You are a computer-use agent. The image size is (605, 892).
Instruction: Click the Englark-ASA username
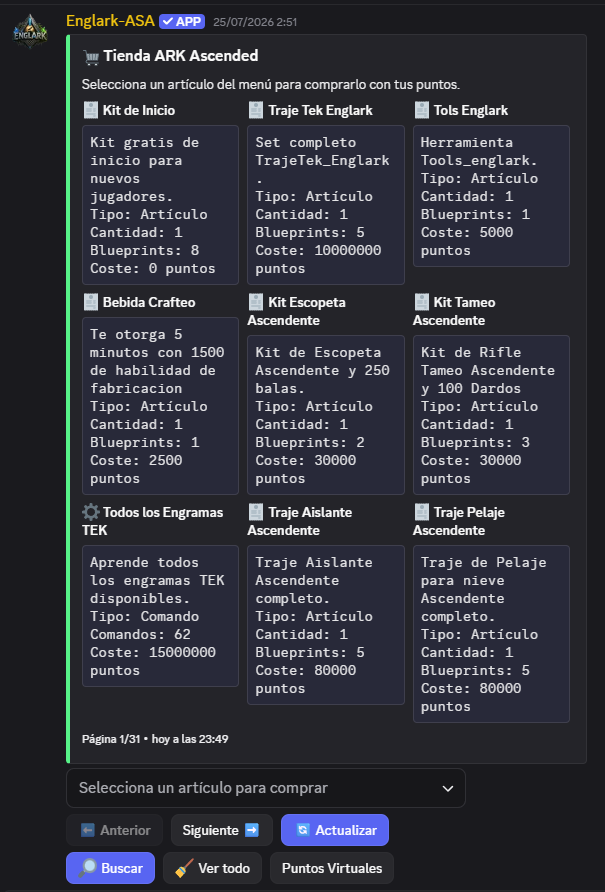(110, 21)
